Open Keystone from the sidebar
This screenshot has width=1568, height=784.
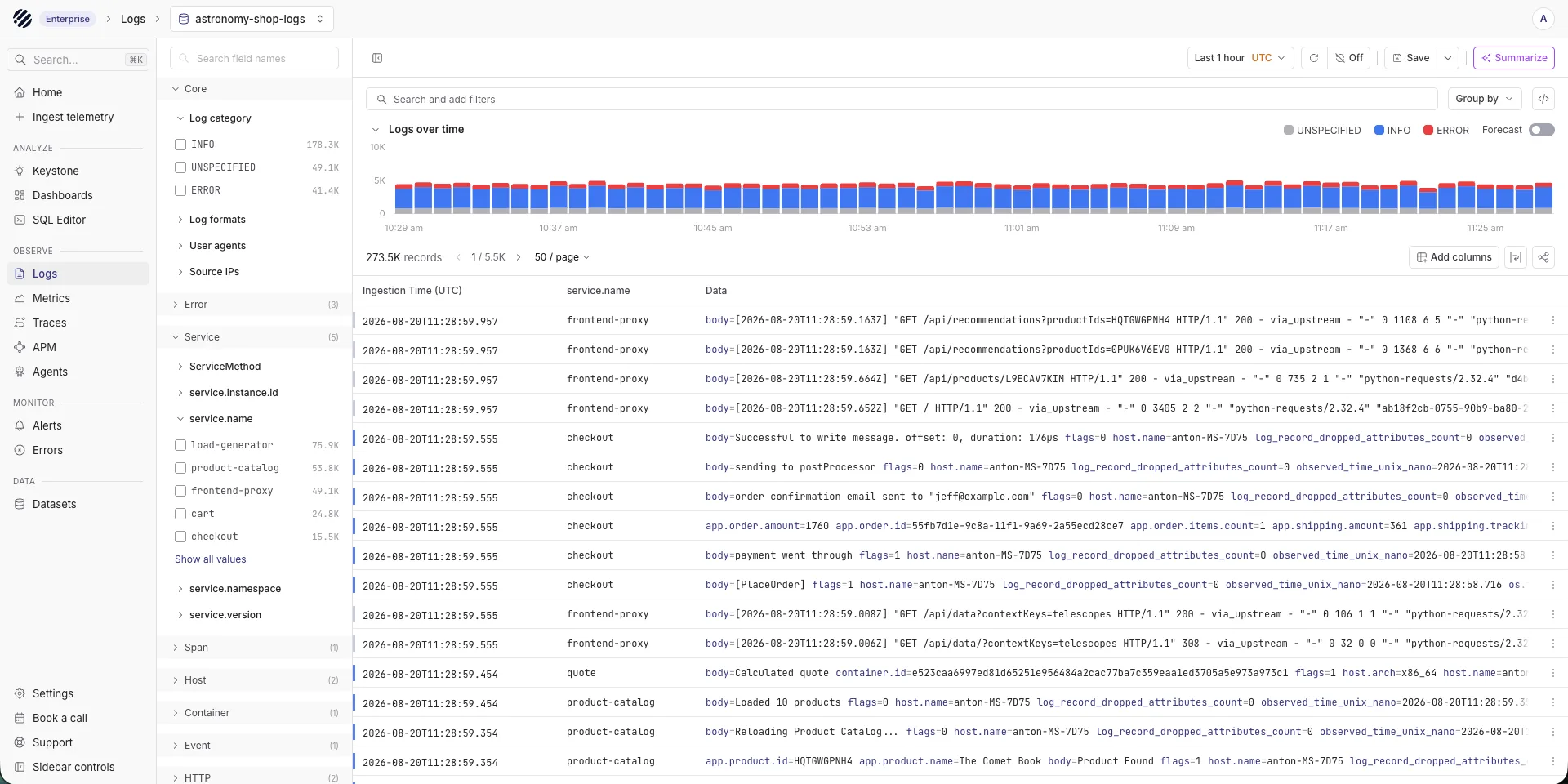(x=78, y=171)
